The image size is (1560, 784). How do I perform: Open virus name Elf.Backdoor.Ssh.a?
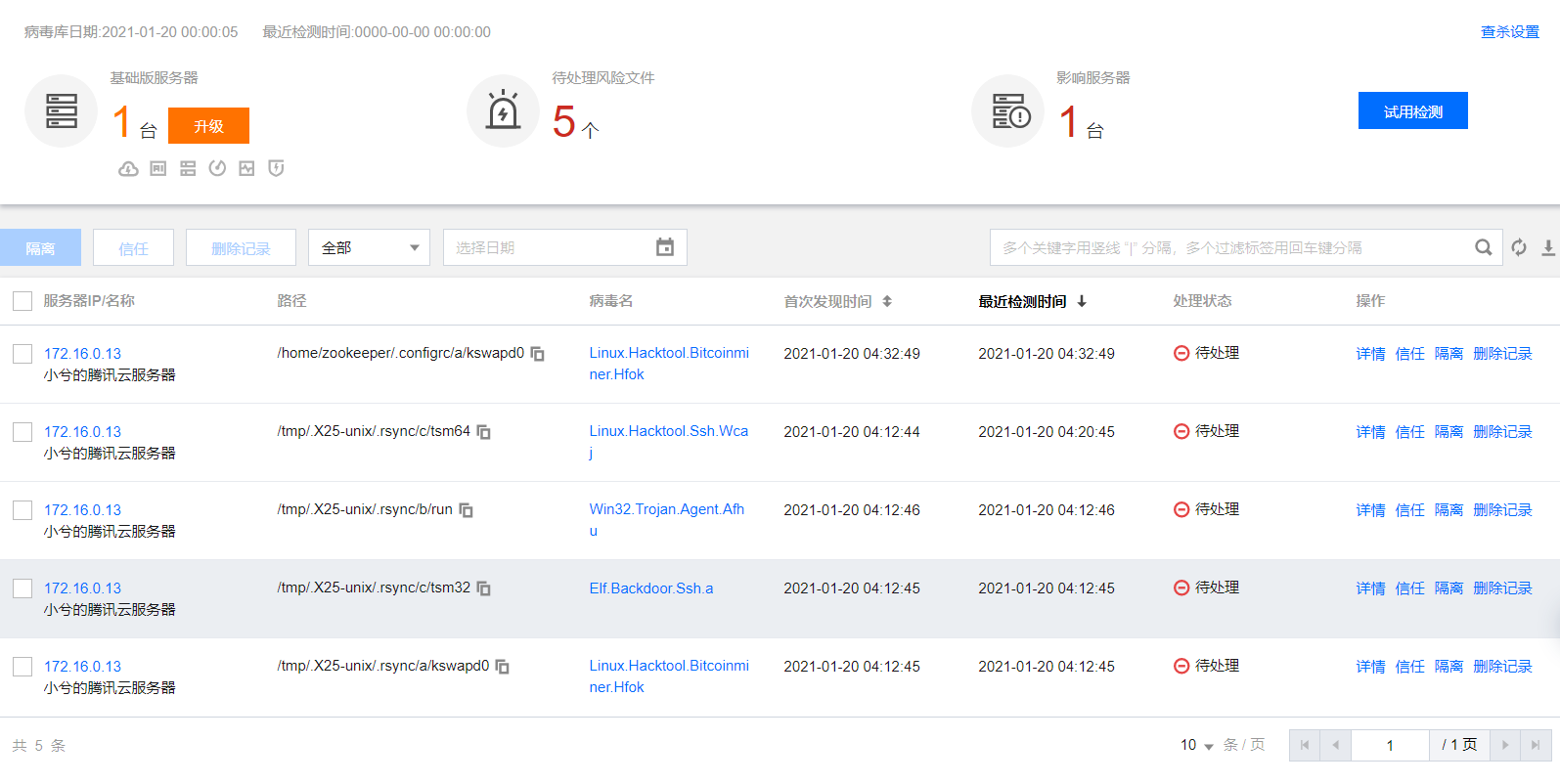click(651, 588)
